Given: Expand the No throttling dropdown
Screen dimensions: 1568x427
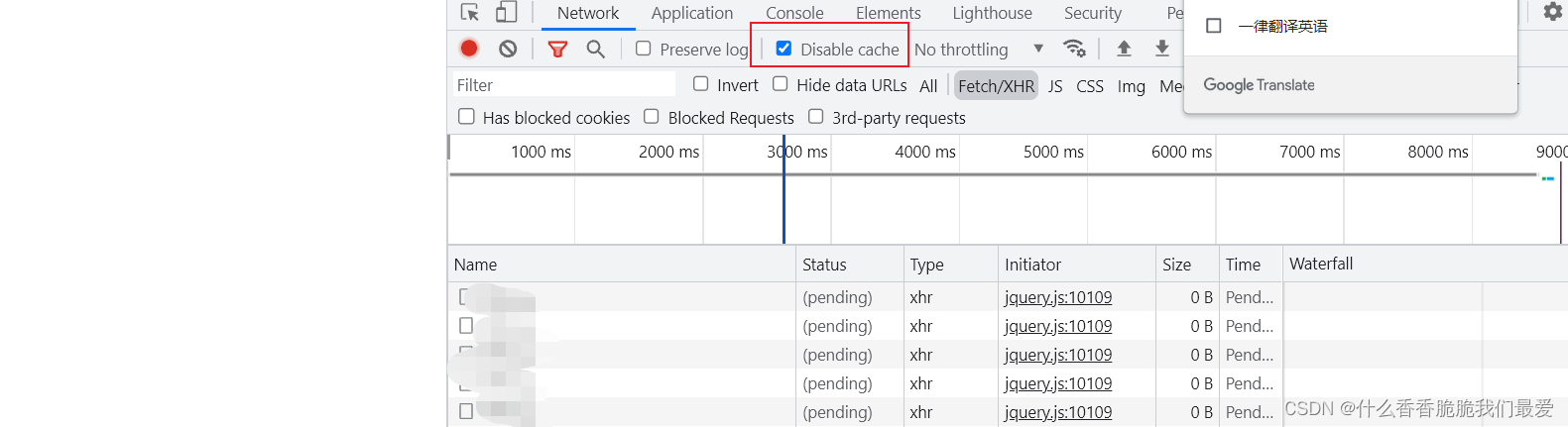Looking at the screenshot, I should pyautogui.click(x=978, y=50).
